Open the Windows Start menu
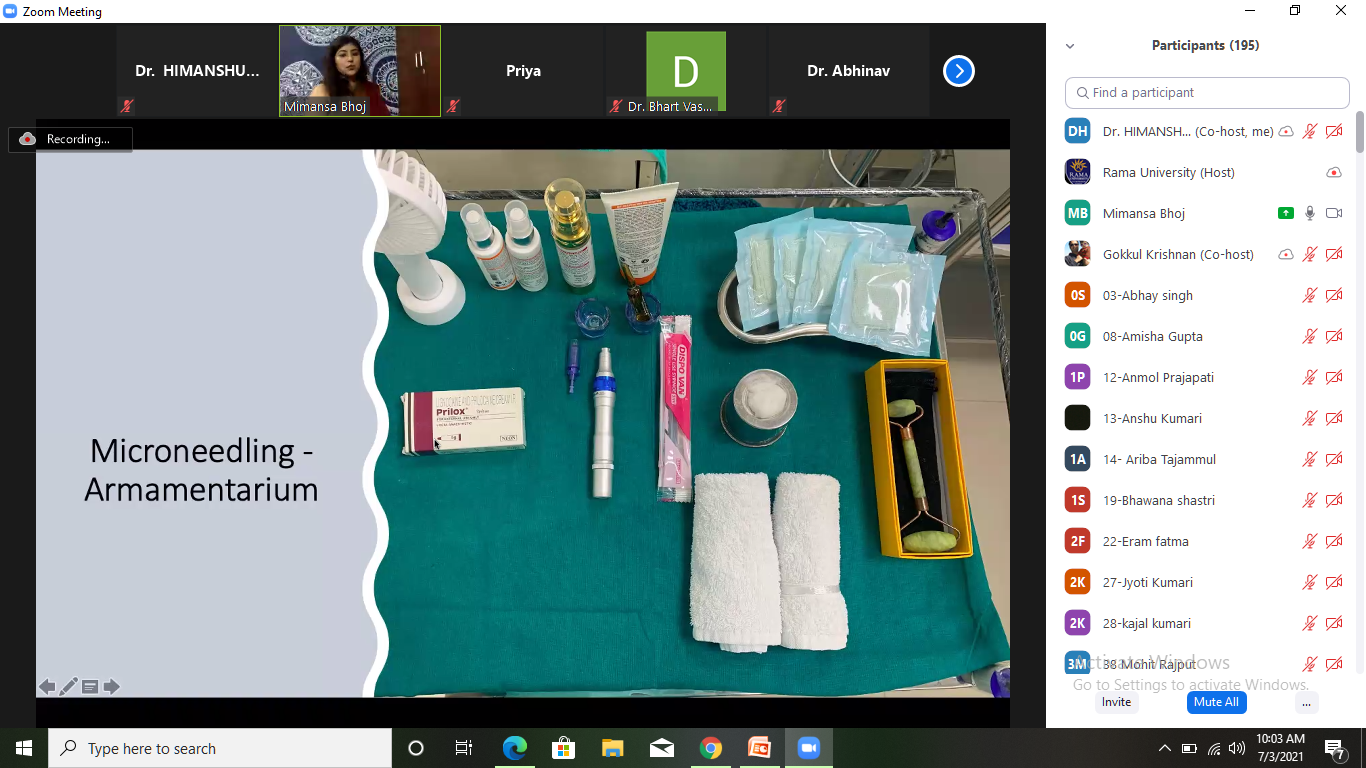Viewport: 1366px width, 768px height. [24, 748]
